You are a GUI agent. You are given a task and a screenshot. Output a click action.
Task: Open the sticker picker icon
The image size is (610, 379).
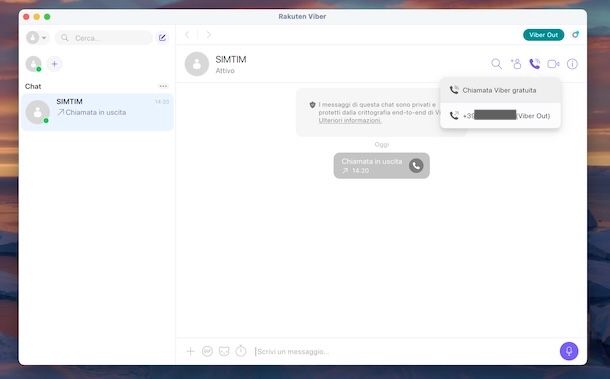click(x=224, y=351)
